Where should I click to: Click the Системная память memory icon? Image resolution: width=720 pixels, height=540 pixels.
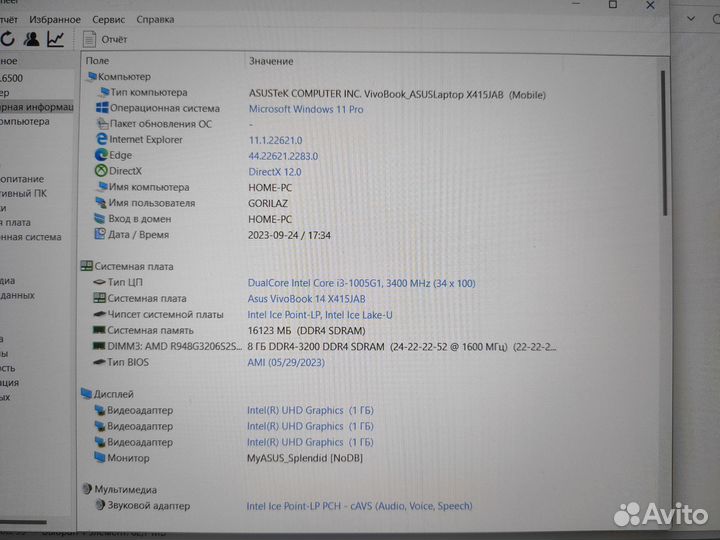click(99, 330)
